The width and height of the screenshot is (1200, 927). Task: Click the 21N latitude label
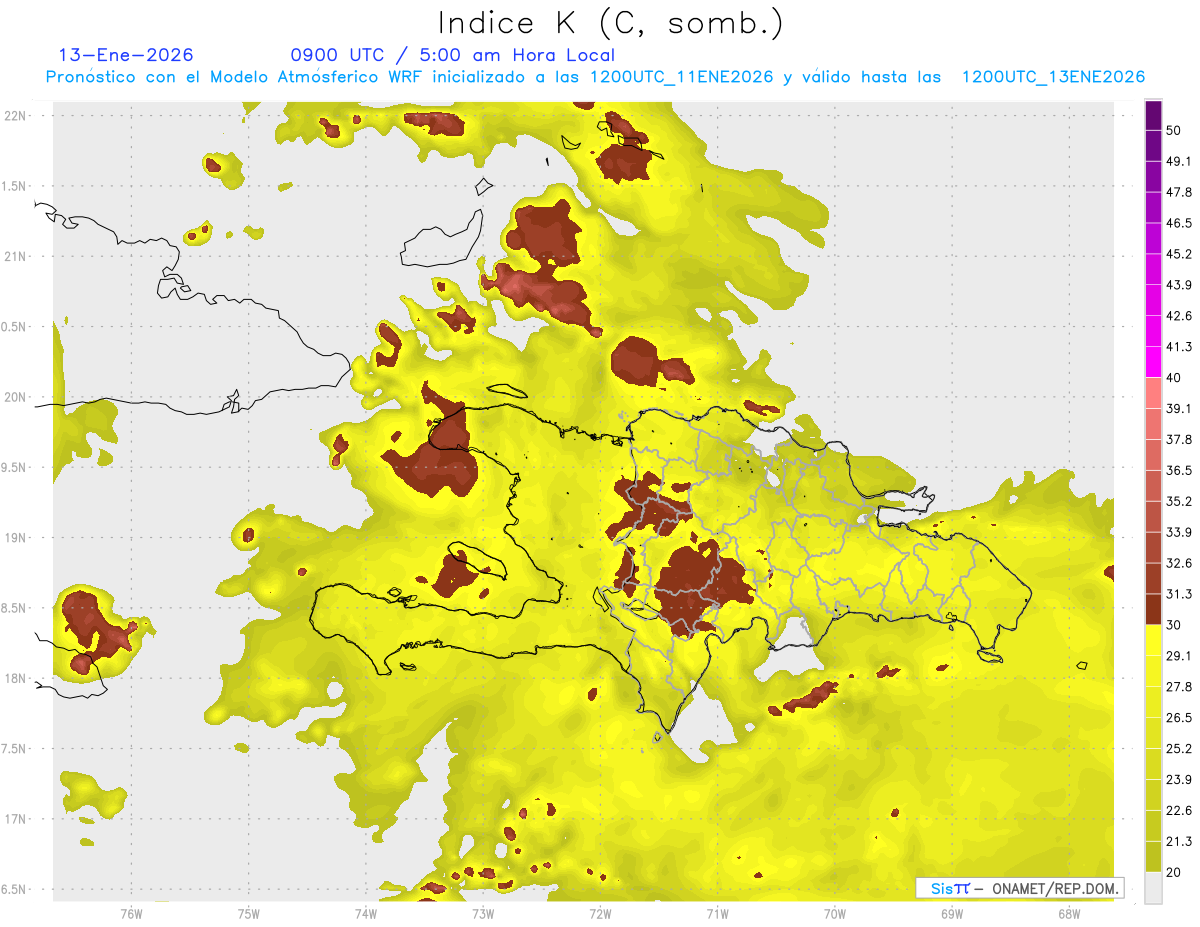(16, 256)
